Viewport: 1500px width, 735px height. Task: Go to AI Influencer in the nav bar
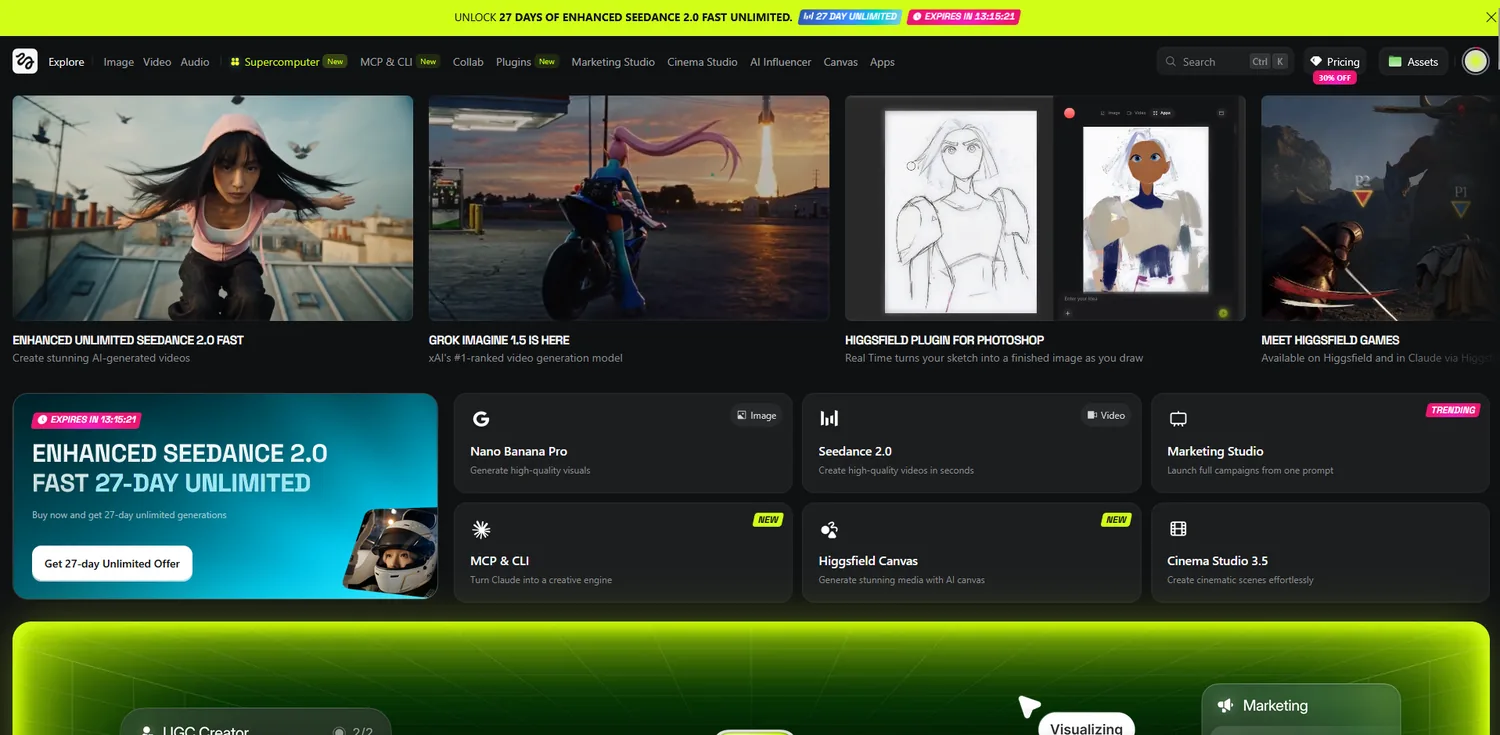point(780,62)
